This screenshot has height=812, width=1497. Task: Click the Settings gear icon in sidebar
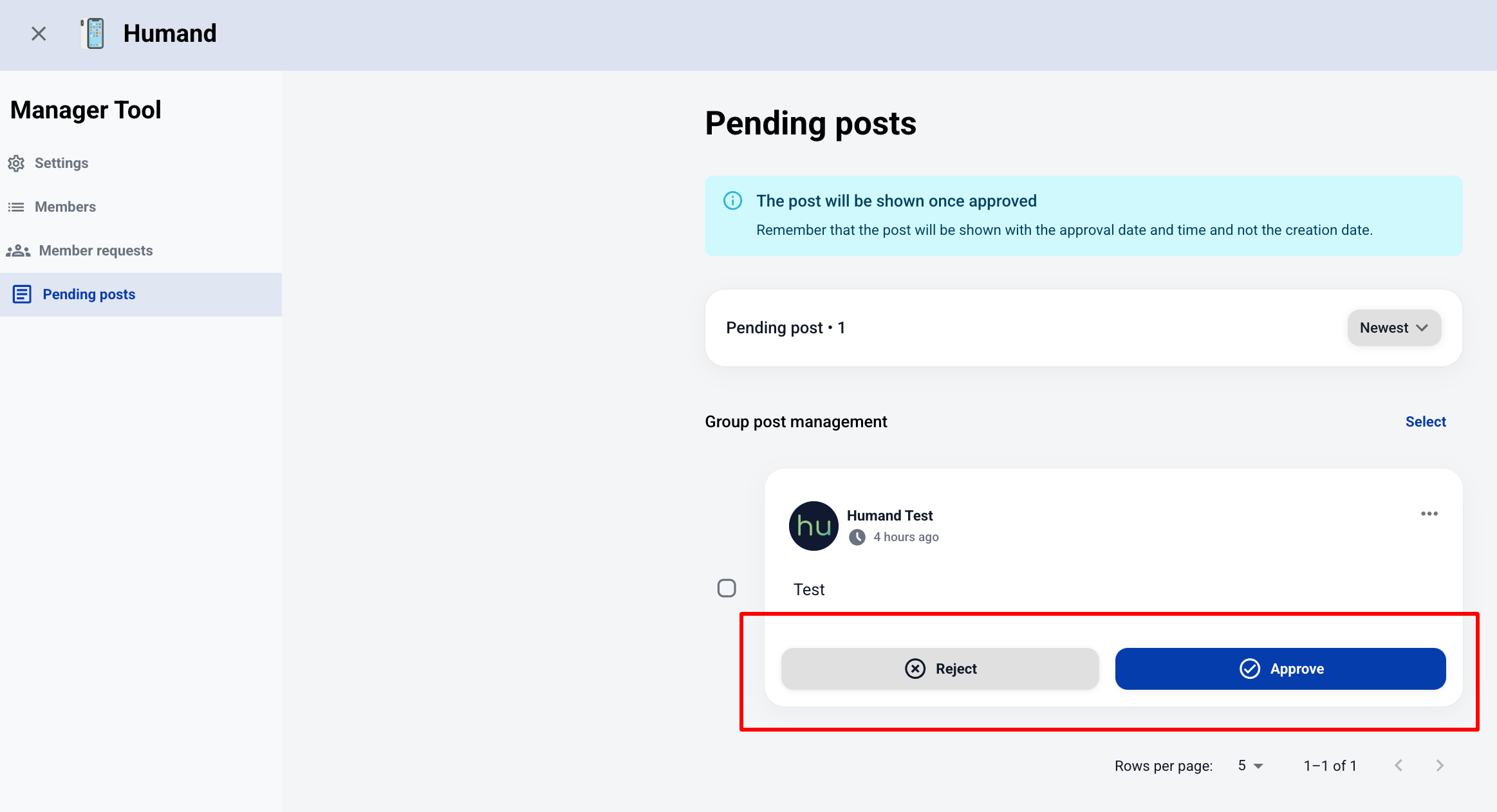16,163
